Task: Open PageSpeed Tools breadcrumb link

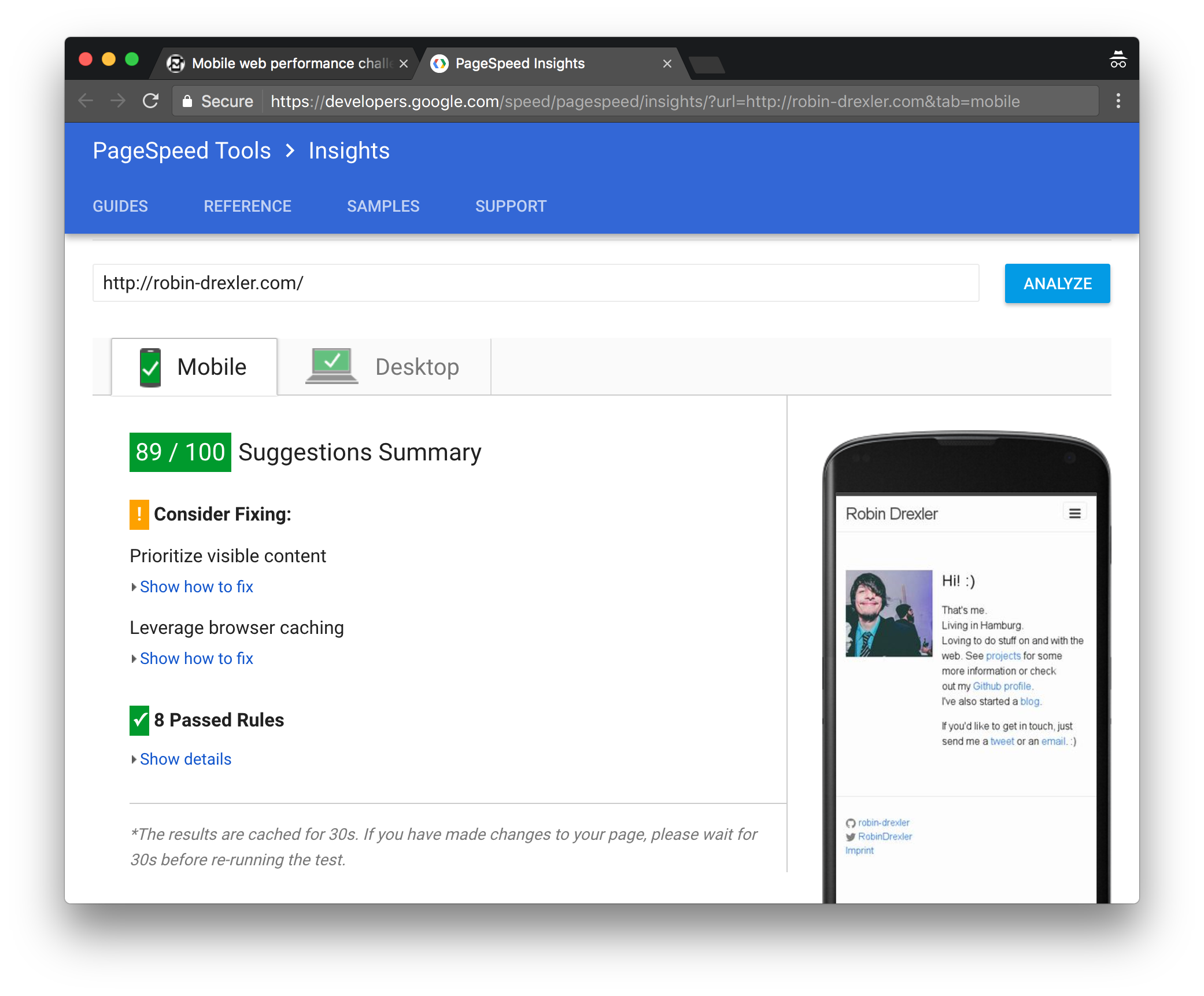Action: click(x=182, y=151)
